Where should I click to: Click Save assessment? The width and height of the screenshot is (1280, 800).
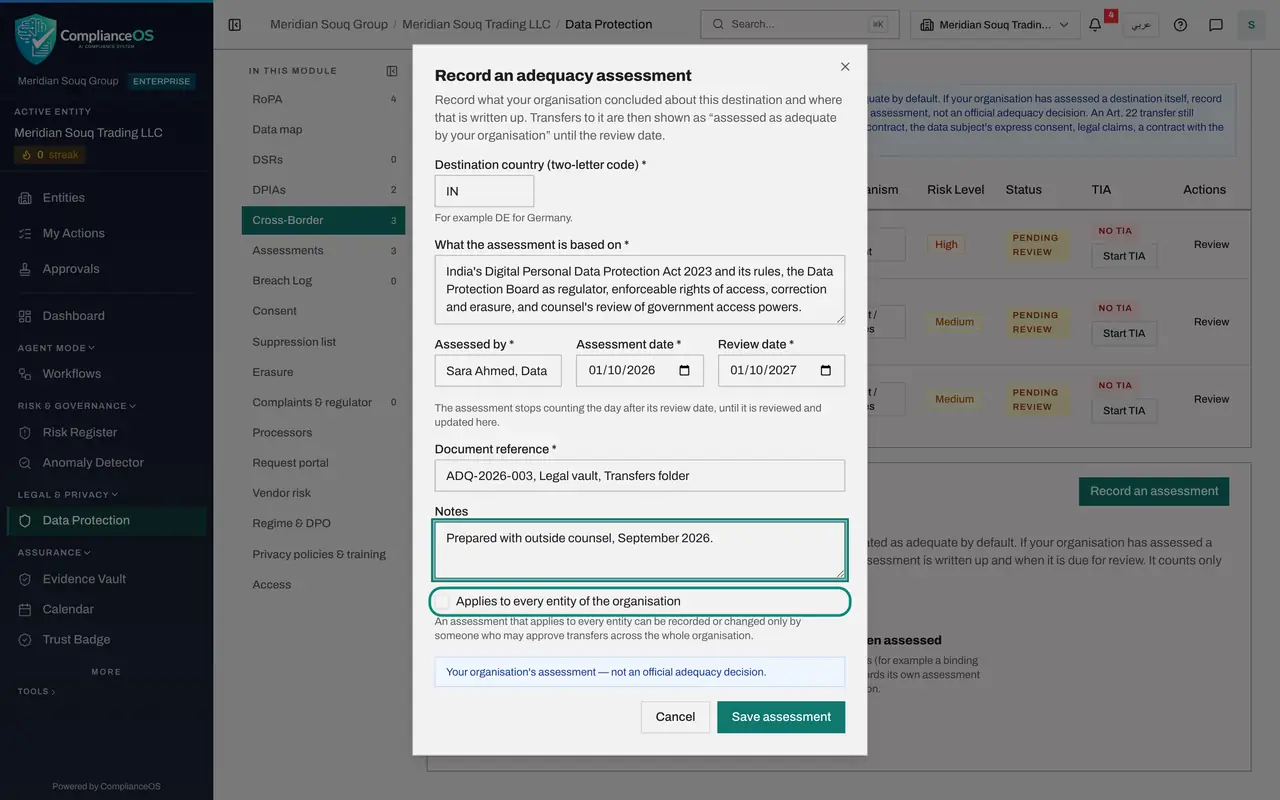[x=781, y=717]
